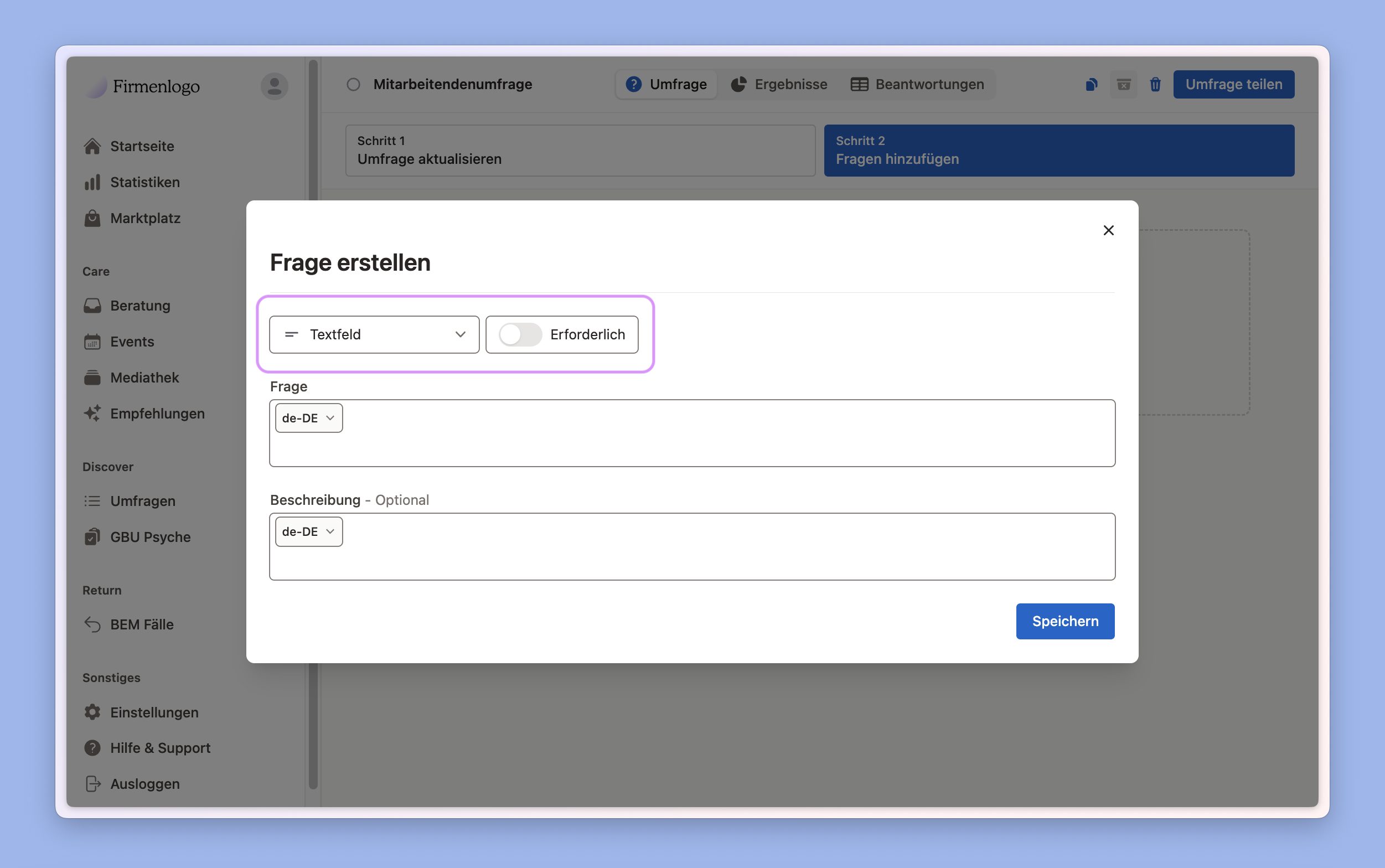
Task: Click the user profile avatar icon
Action: (275, 86)
